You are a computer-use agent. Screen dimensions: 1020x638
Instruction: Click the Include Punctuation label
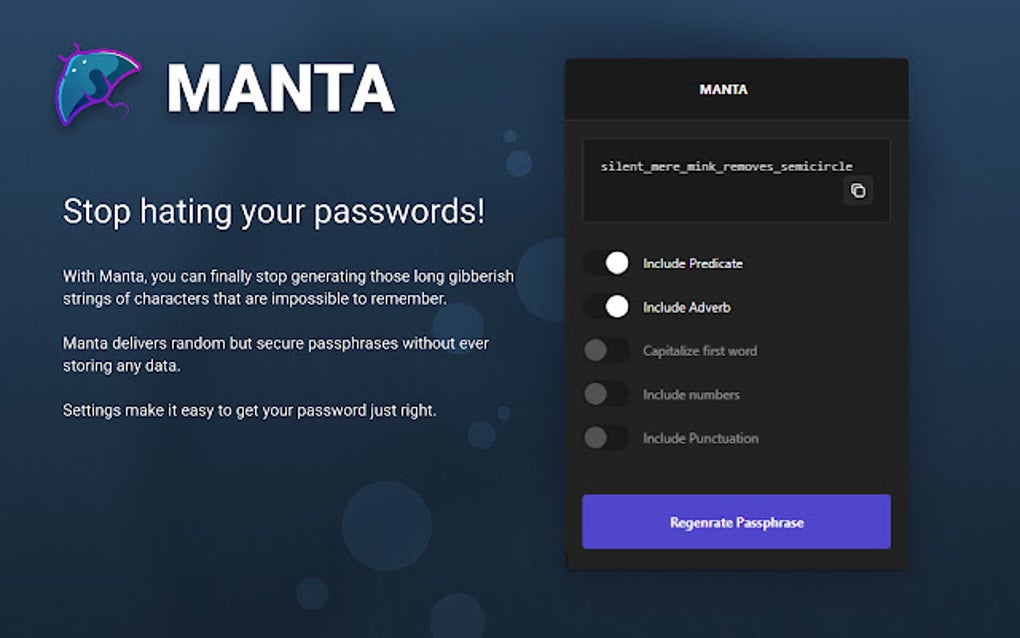coord(699,439)
